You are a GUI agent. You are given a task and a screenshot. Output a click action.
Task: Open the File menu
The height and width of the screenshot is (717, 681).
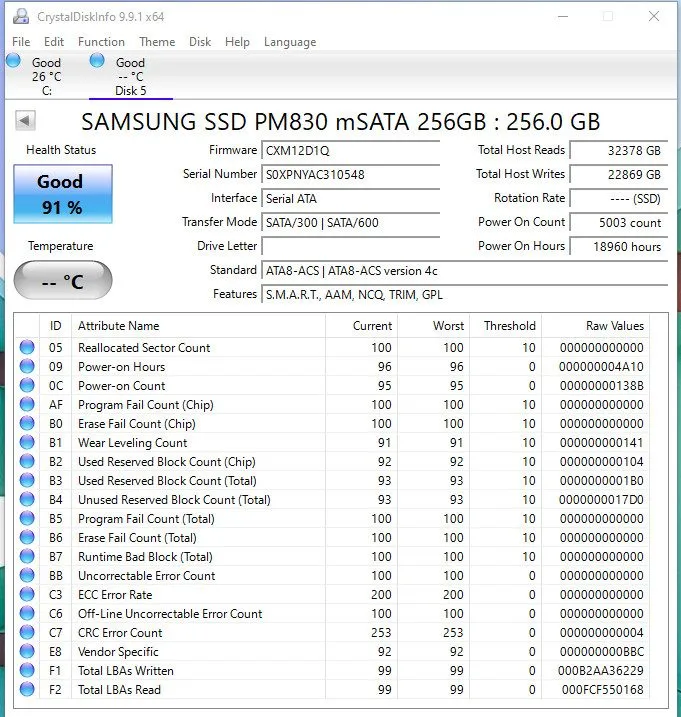[21, 42]
